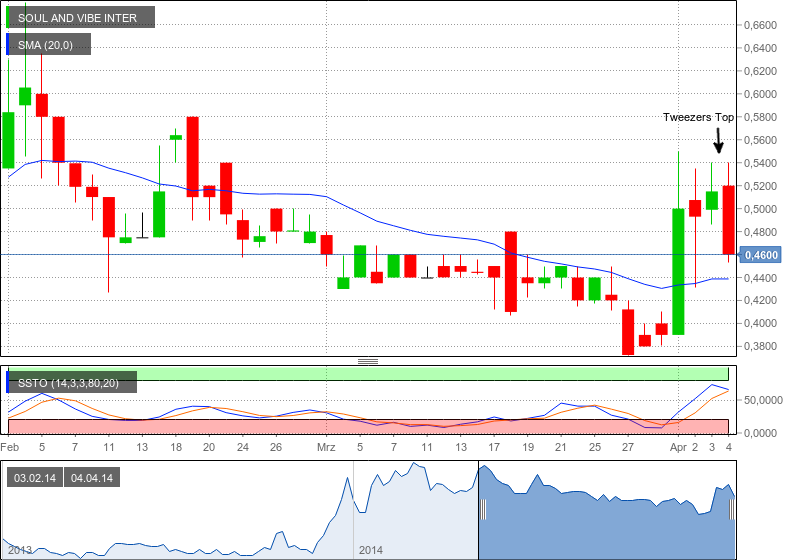Click the 0,3800 price axis label

point(760,346)
